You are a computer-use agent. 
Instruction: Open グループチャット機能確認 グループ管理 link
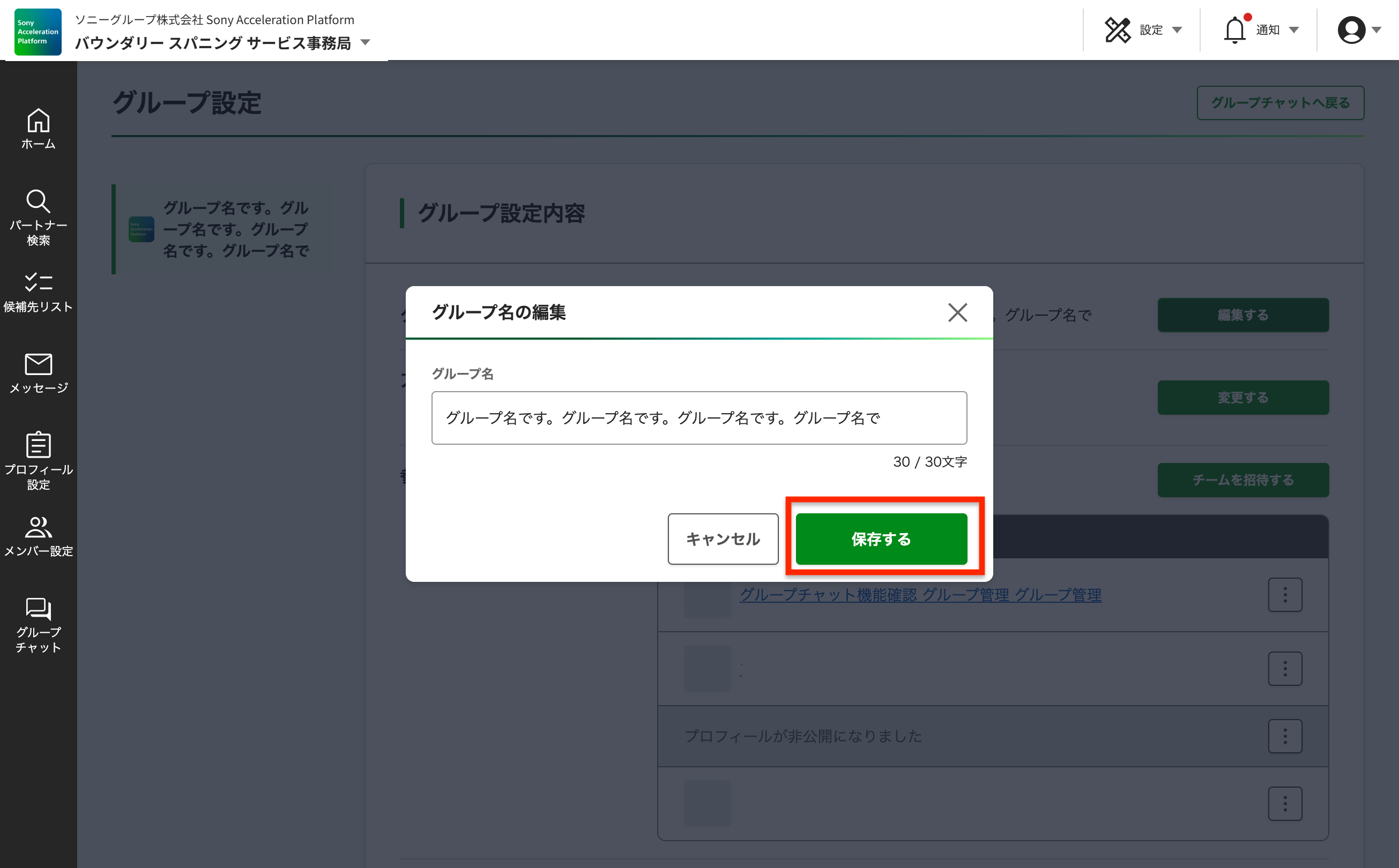(x=920, y=595)
